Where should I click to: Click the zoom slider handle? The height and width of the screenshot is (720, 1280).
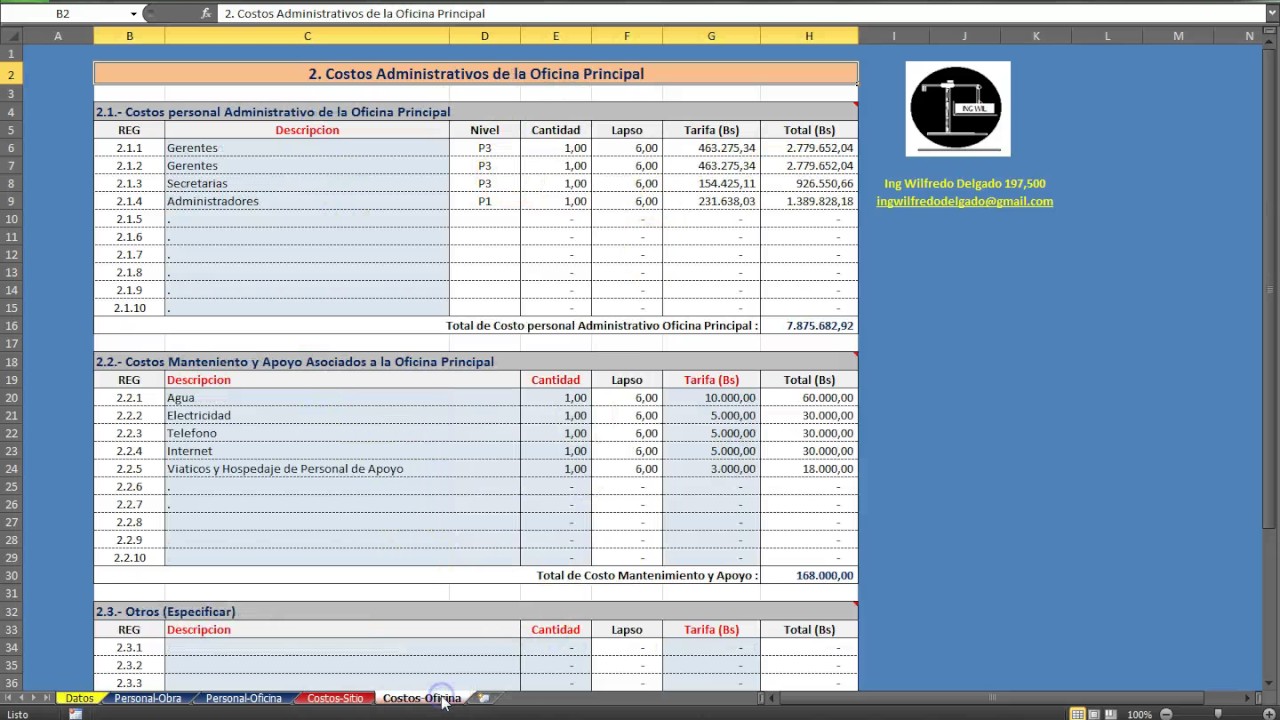(1217, 714)
